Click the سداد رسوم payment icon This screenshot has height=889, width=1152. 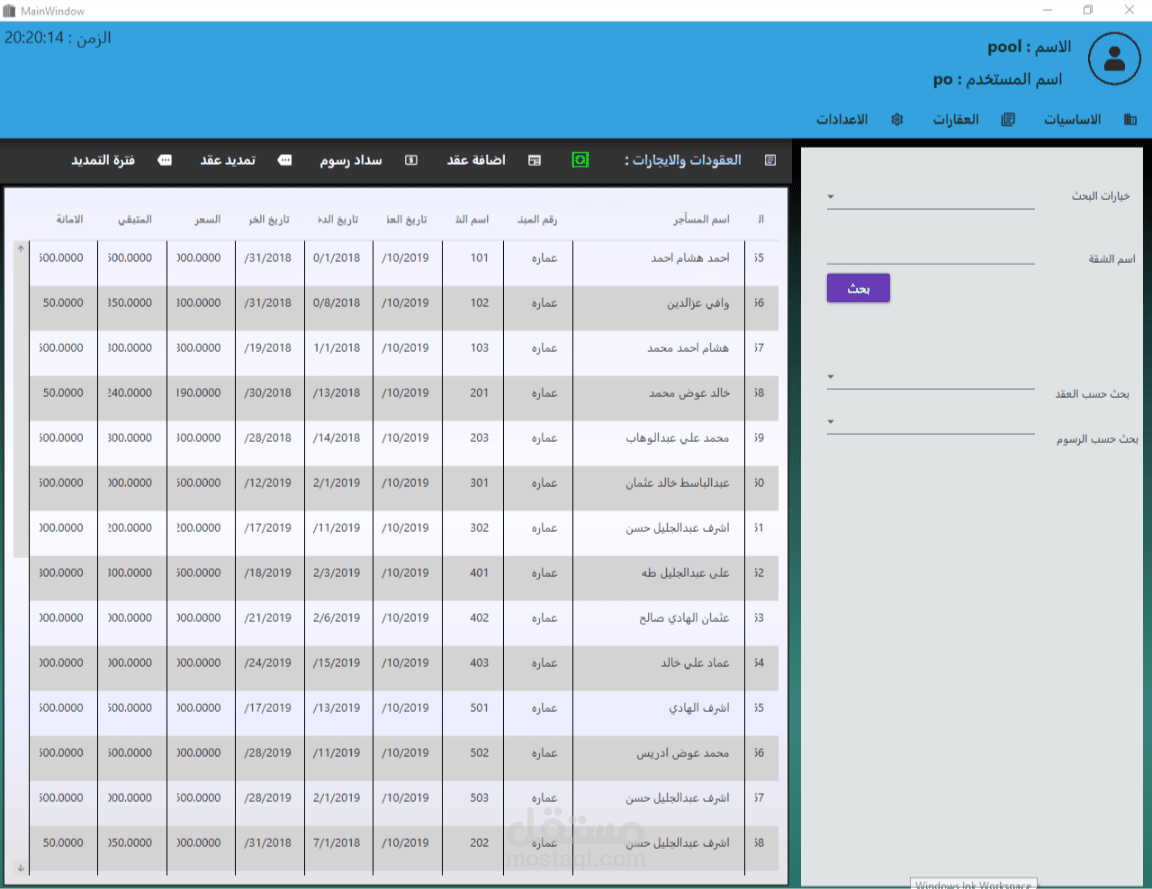pos(411,160)
